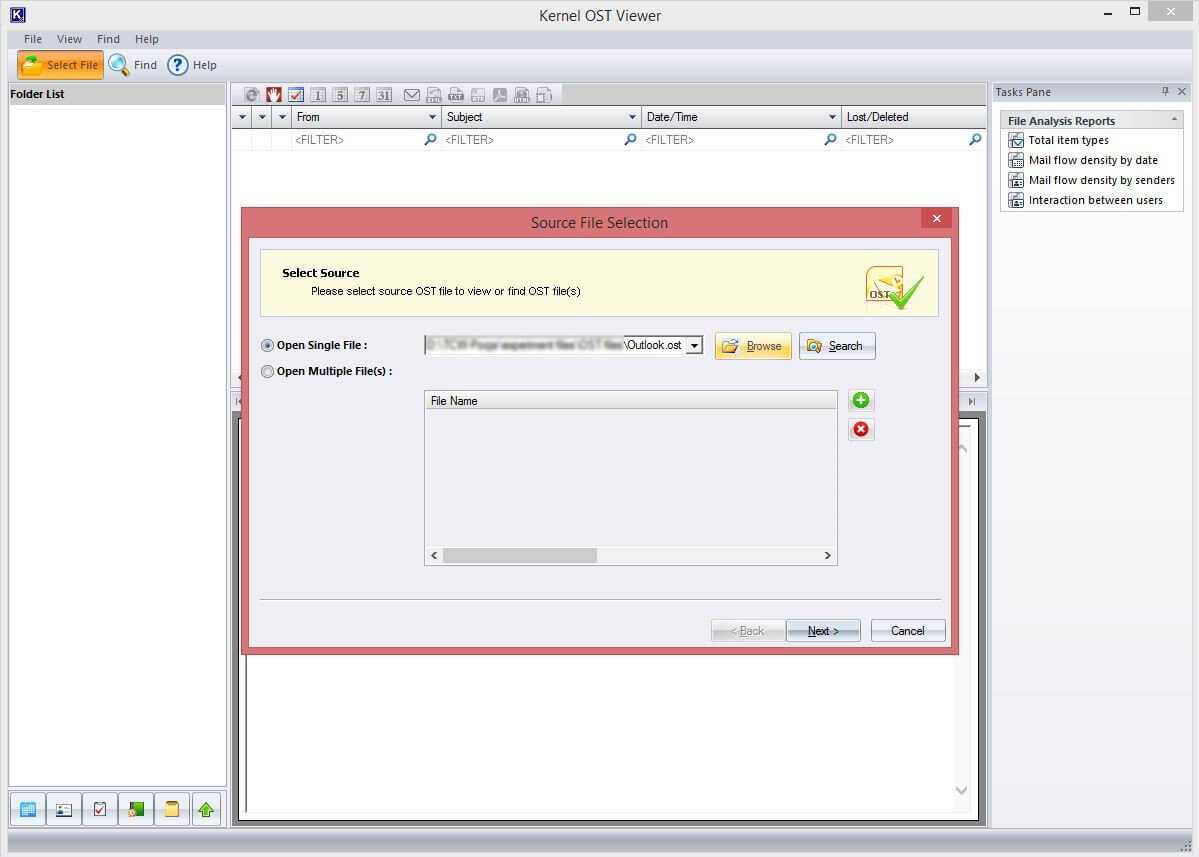Click the Browse button
This screenshot has width=1199, height=857.
coord(753,346)
